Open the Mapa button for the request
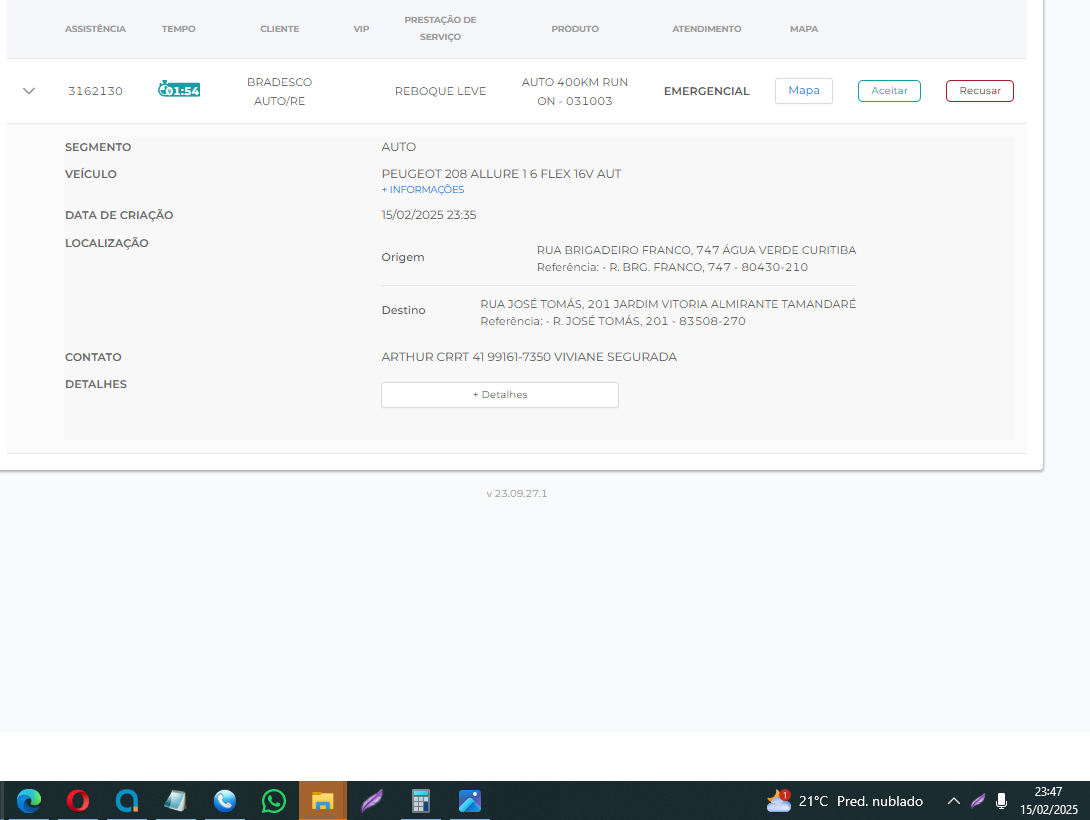 coord(804,91)
